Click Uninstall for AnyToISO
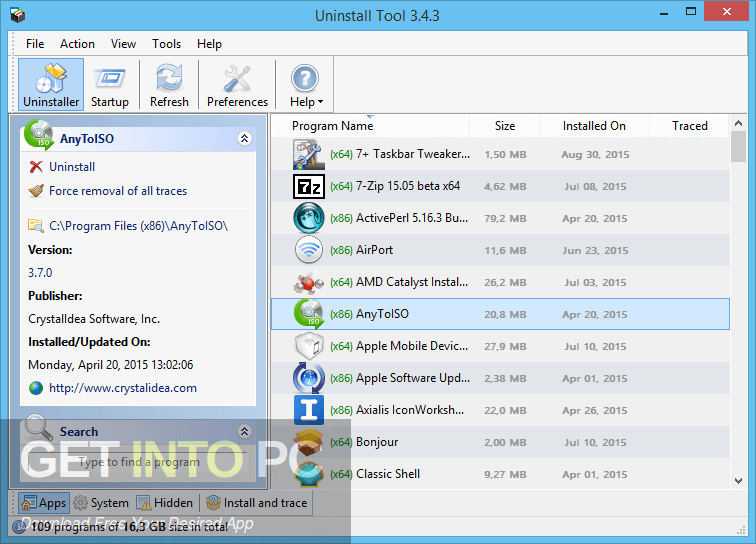The image size is (756, 544). (72, 167)
